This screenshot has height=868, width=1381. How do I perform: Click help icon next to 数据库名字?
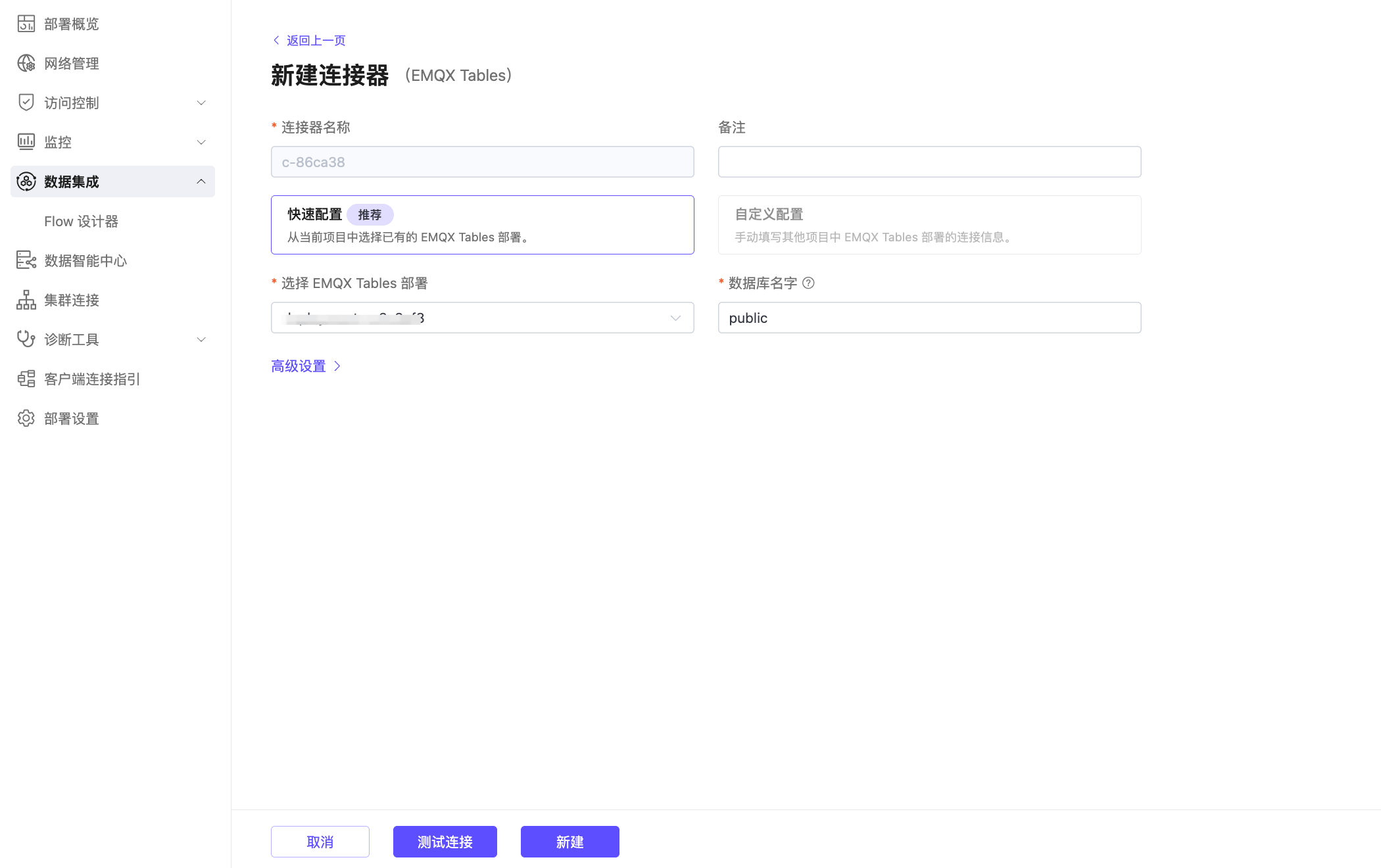[809, 283]
